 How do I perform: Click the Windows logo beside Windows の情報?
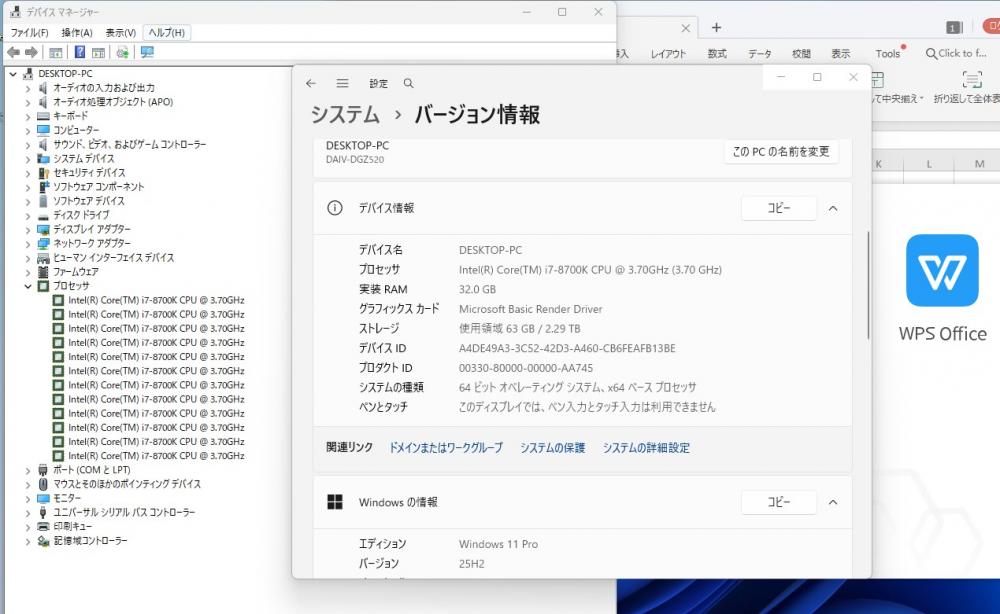click(335, 502)
